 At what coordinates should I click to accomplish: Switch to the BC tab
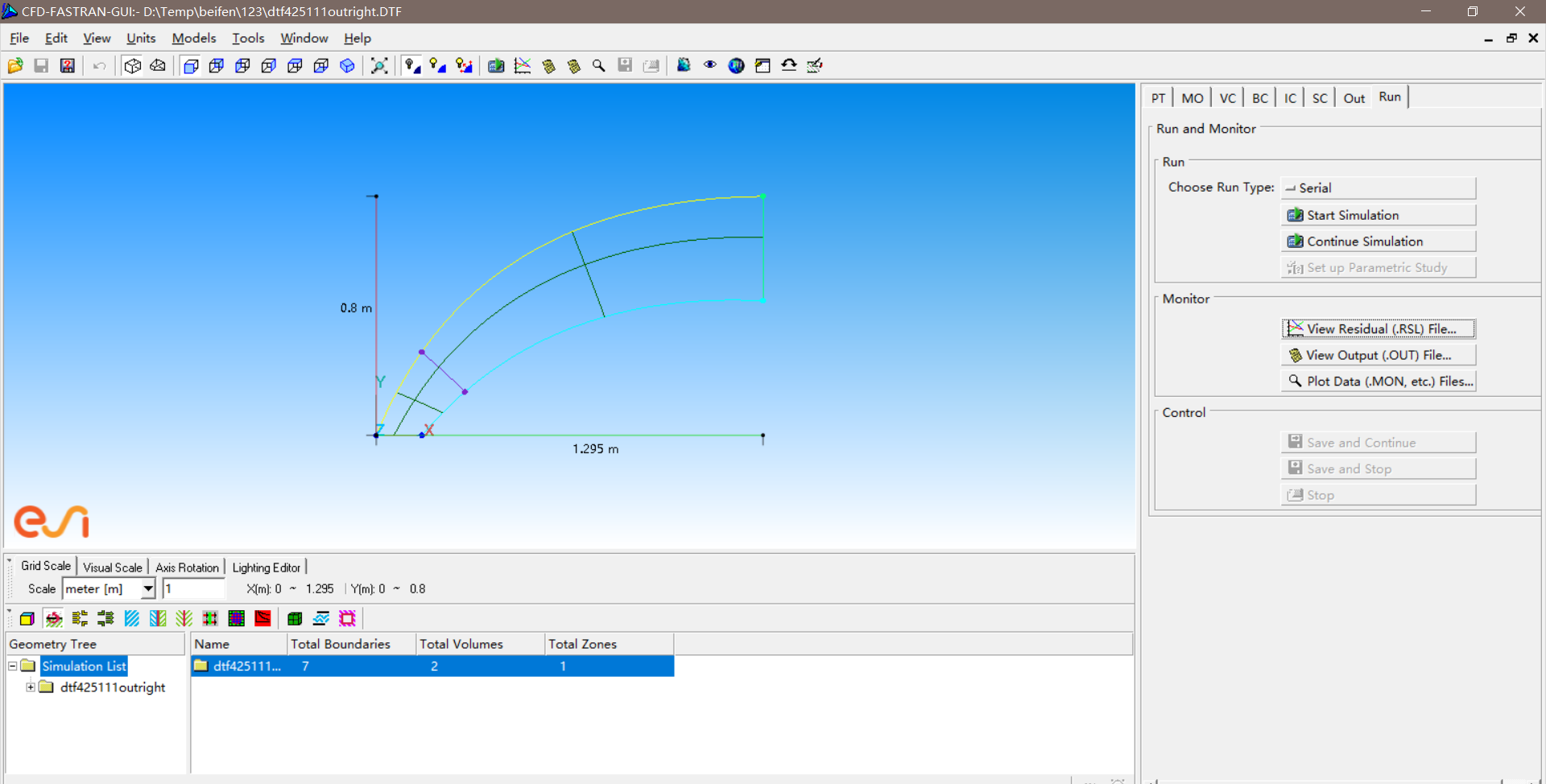pyautogui.click(x=1259, y=98)
